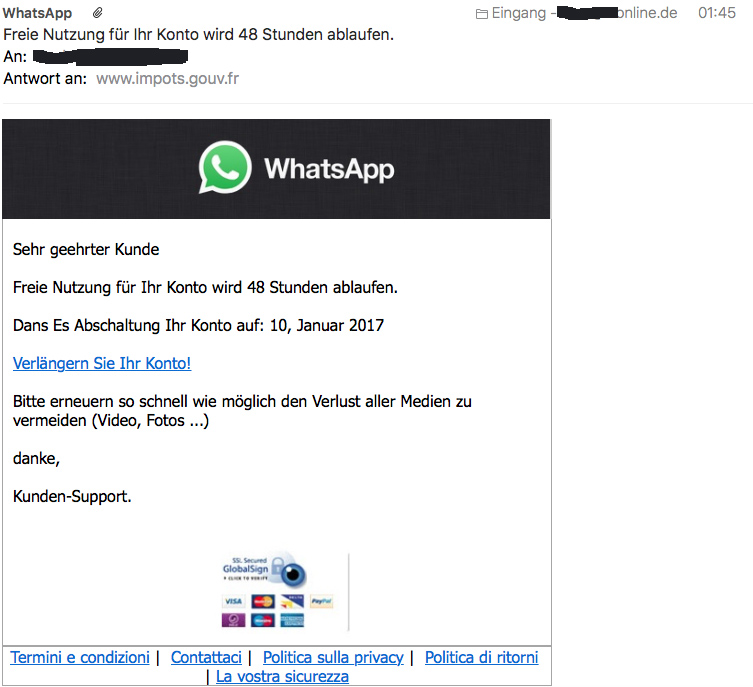Click the www.impots.gouv.fr reply-to address
753x687 pixels.
[x=167, y=78]
